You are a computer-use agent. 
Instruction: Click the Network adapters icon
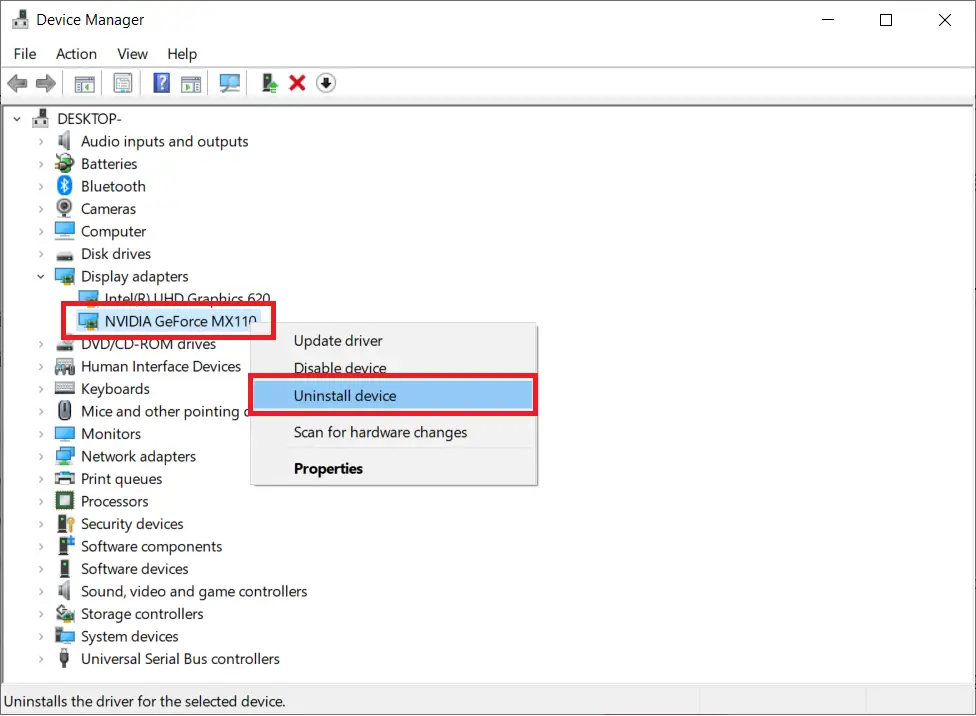65,456
